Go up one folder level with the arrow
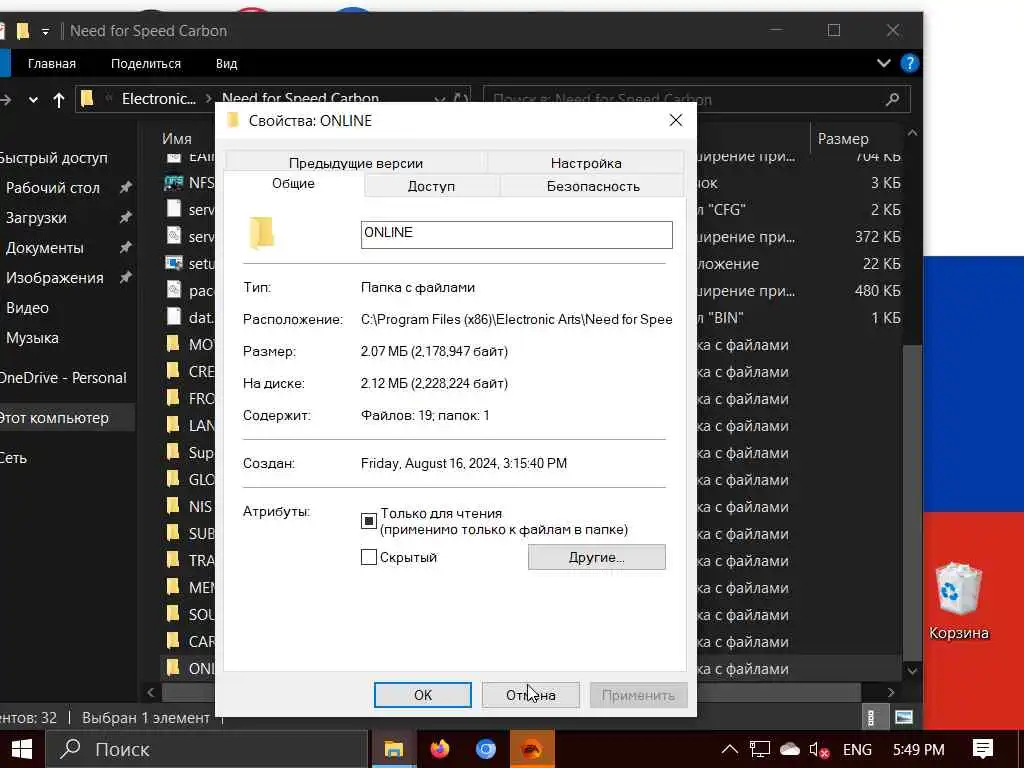The height and width of the screenshot is (768, 1024). (x=59, y=100)
